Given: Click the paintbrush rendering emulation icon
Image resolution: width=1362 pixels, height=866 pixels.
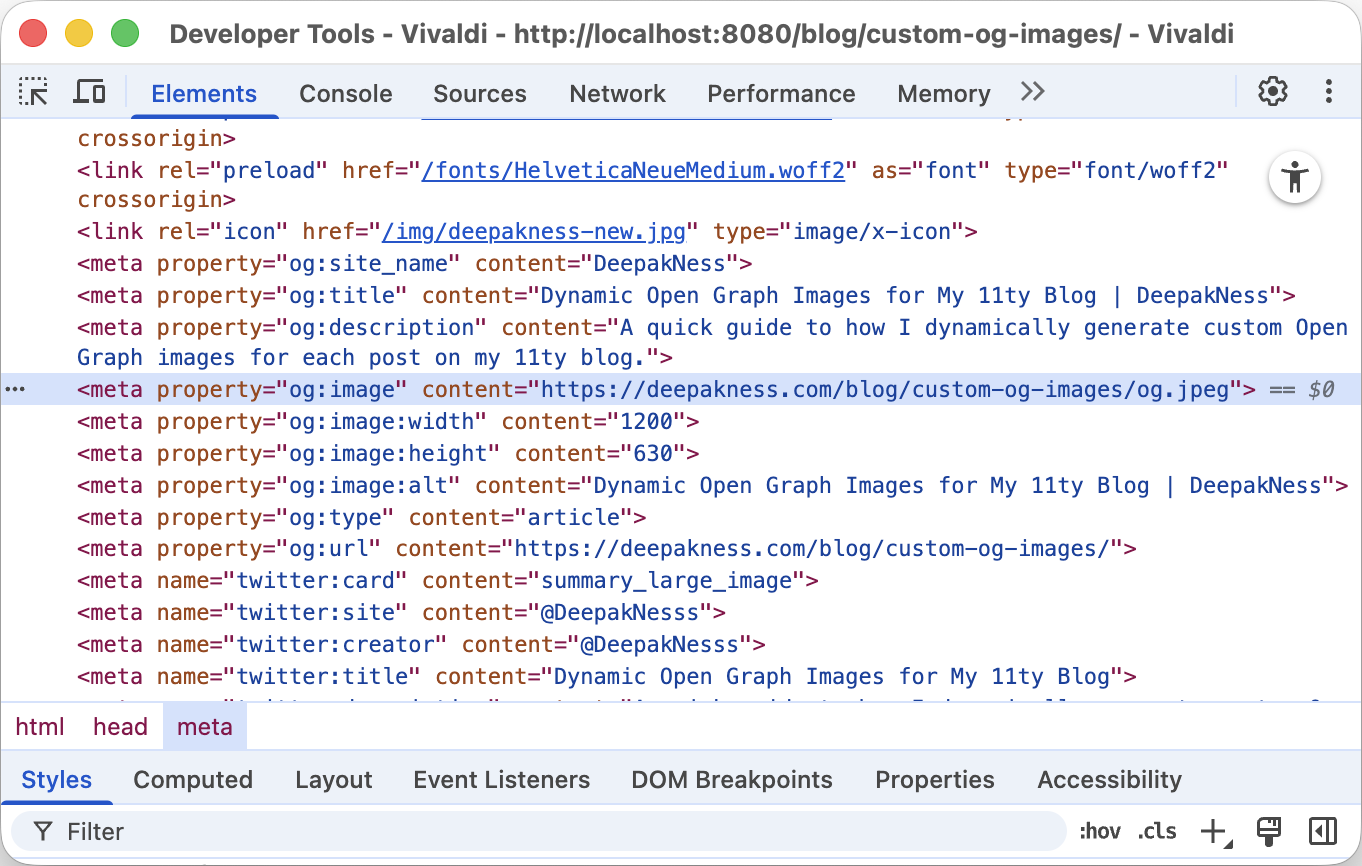Looking at the screenshot, I should point(1269,831).
